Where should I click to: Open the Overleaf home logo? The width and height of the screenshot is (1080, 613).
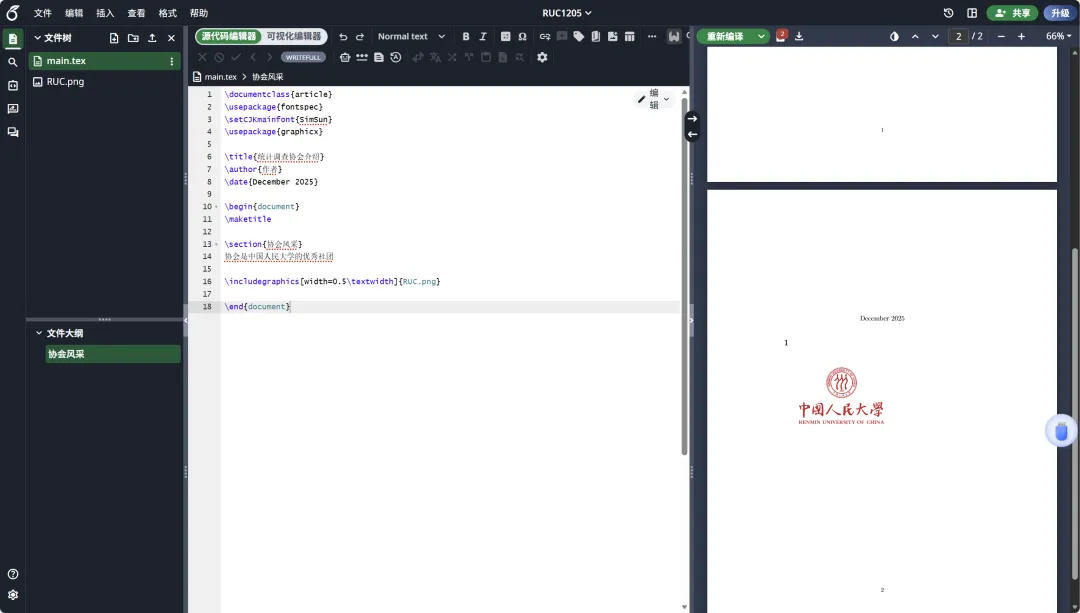click(x=12, y=12)
